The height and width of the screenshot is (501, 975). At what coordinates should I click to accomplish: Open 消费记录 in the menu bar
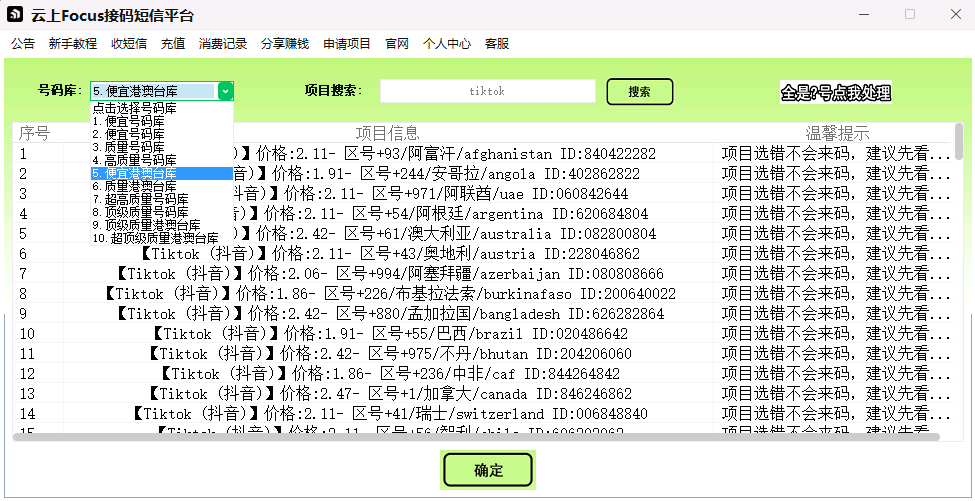[x=223, y=44]
